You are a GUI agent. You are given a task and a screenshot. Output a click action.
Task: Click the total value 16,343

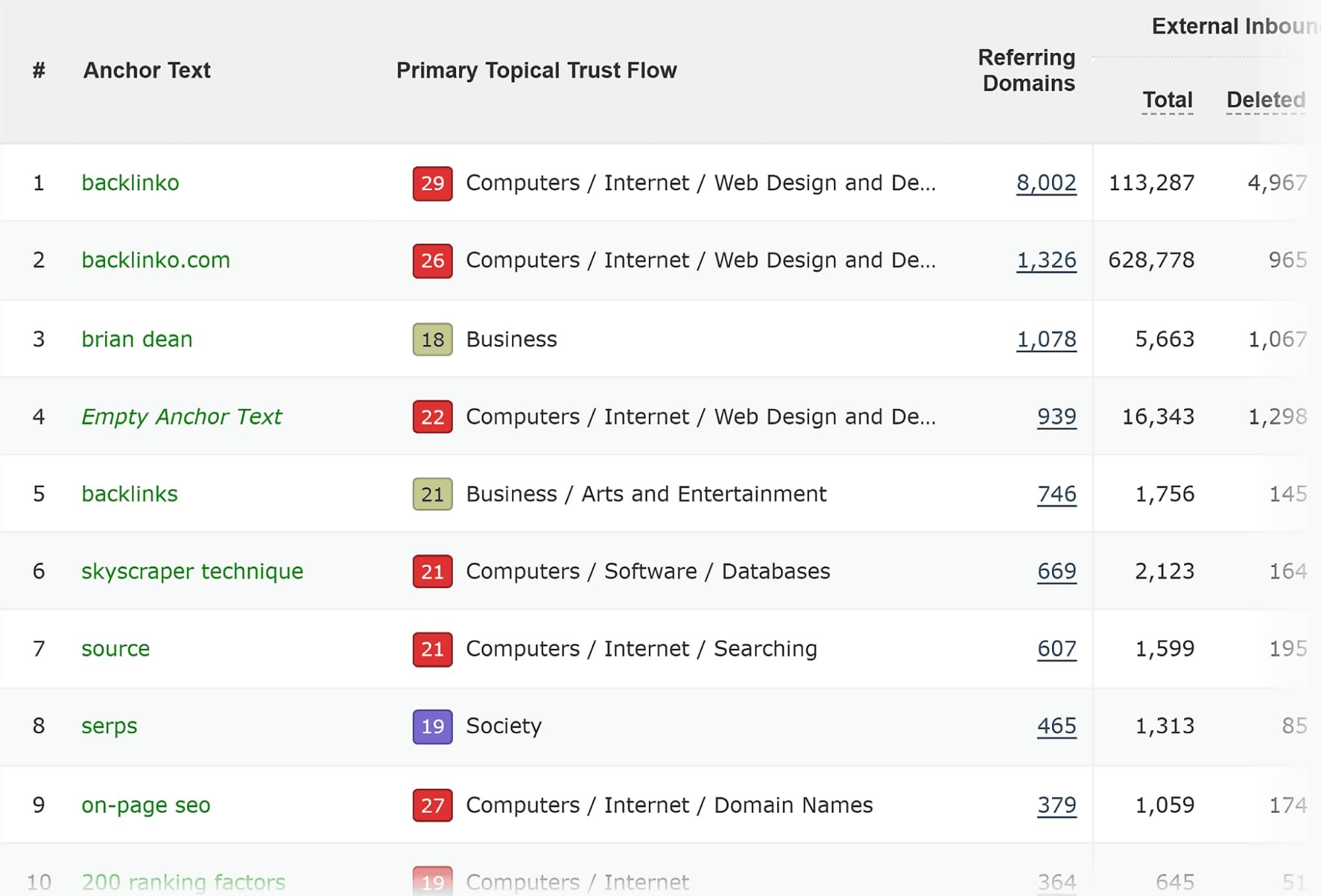point(1158,416)
